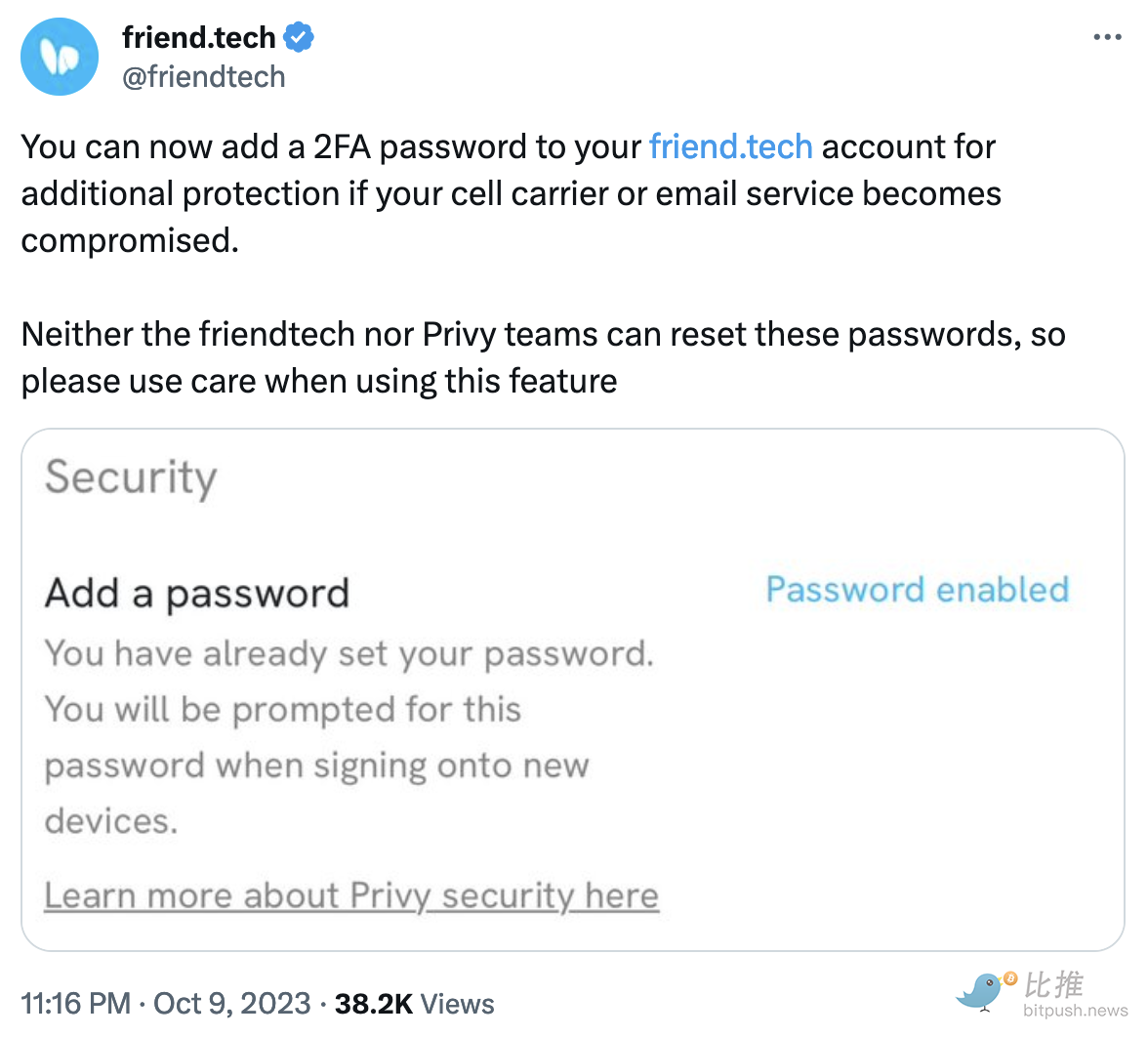The image size is (1148, 1037).
Task: Click the Privy teams reset warning text
Action: [x=543, y=357]
